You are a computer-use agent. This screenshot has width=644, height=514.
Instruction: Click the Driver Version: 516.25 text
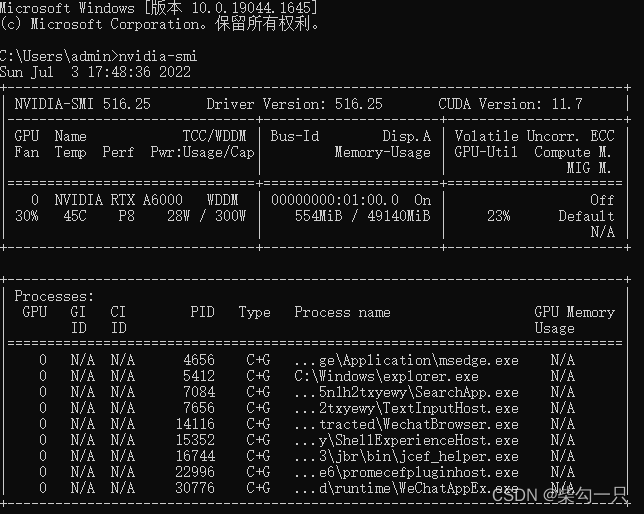pos(294,104)
